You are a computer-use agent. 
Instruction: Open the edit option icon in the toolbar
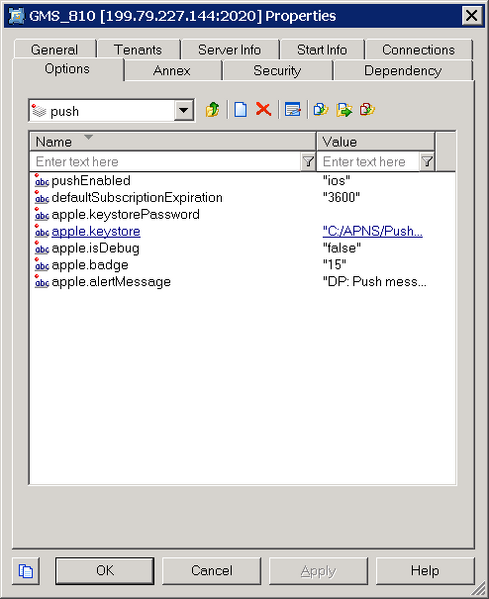293,110
